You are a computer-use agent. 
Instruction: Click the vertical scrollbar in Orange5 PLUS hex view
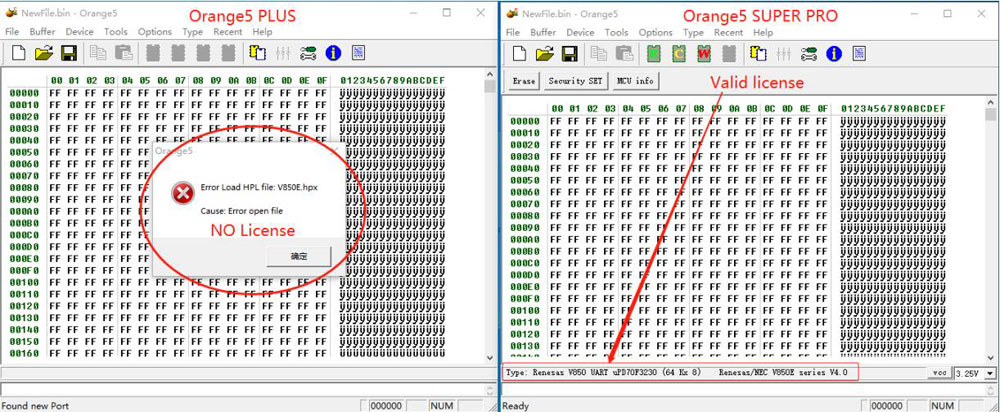[x=490, y=220]
